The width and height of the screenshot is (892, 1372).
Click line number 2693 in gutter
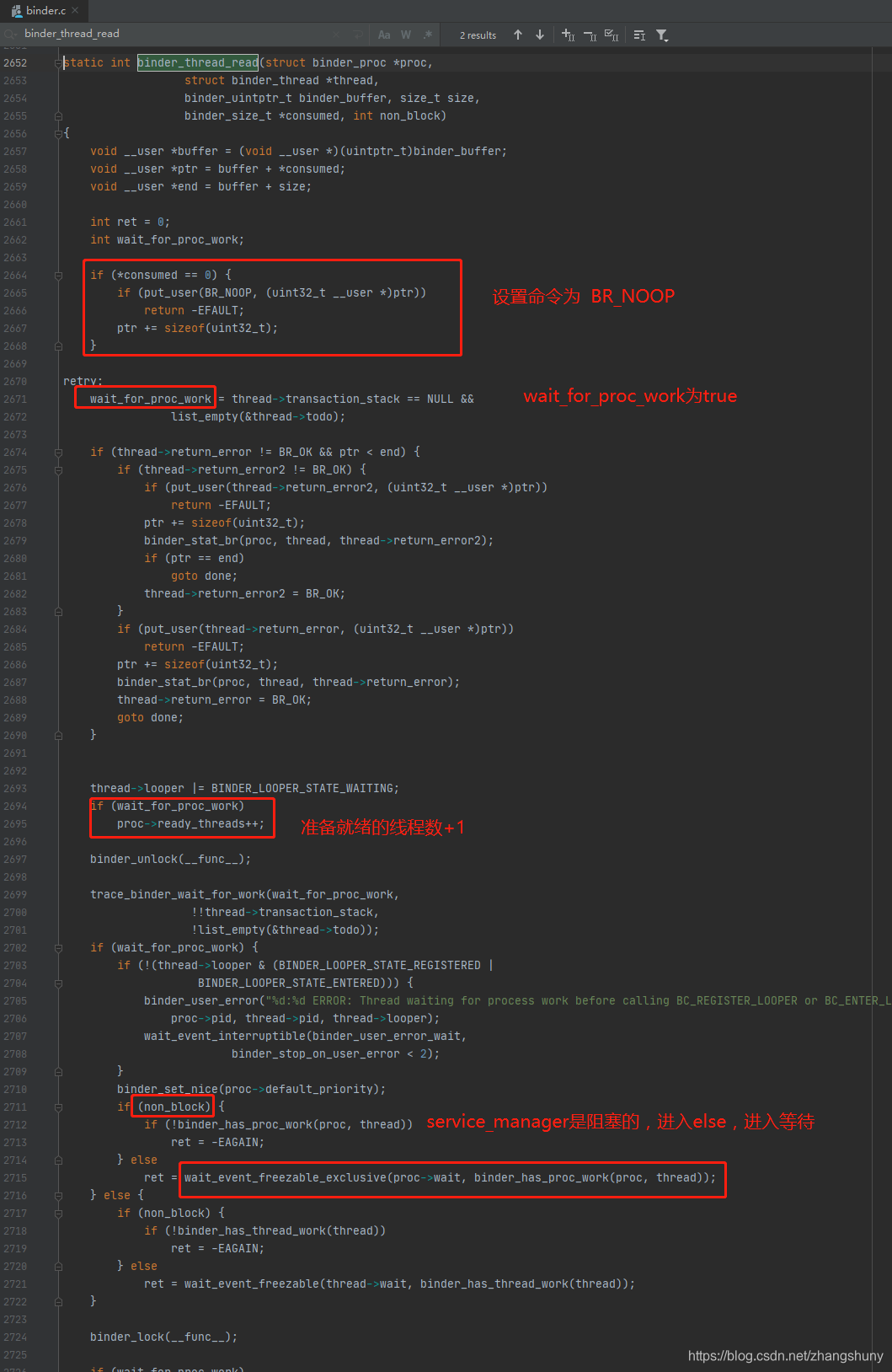15,789
